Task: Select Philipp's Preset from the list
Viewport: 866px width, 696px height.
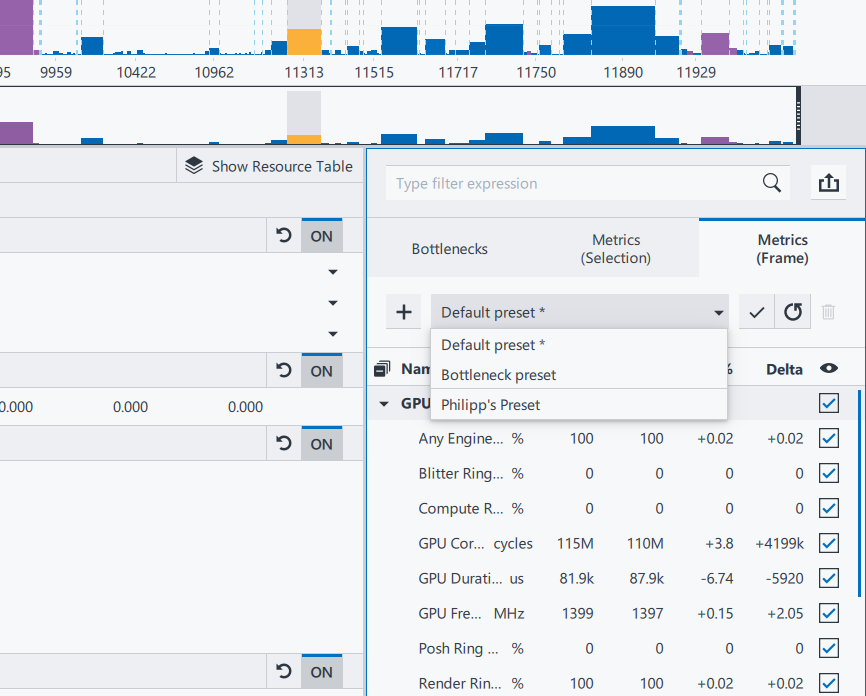Action: pyautogui.click(x=490, y=405)
